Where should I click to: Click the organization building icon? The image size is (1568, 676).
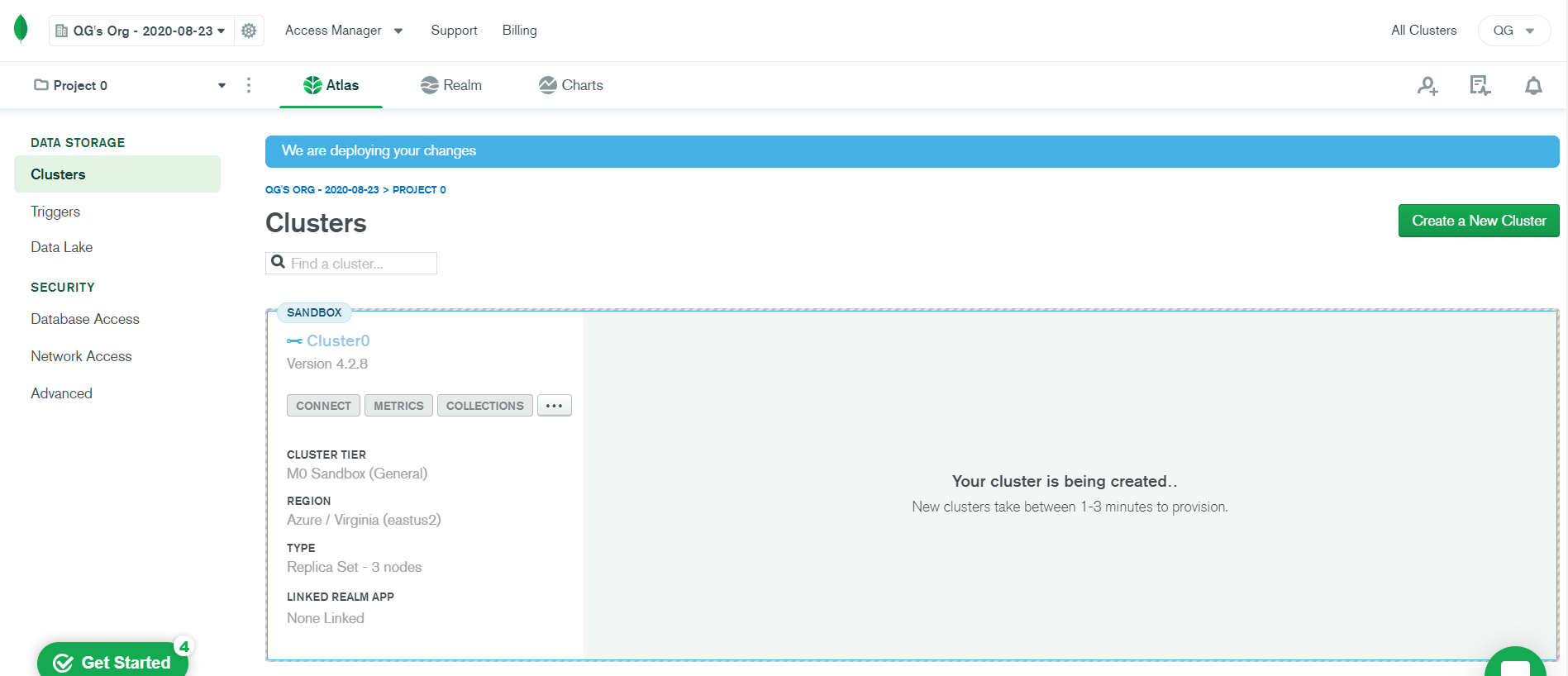coord(61,31)
